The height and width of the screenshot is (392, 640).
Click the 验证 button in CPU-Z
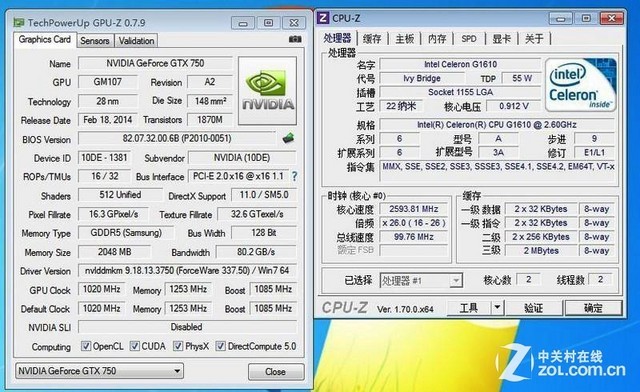coord(533,308)
